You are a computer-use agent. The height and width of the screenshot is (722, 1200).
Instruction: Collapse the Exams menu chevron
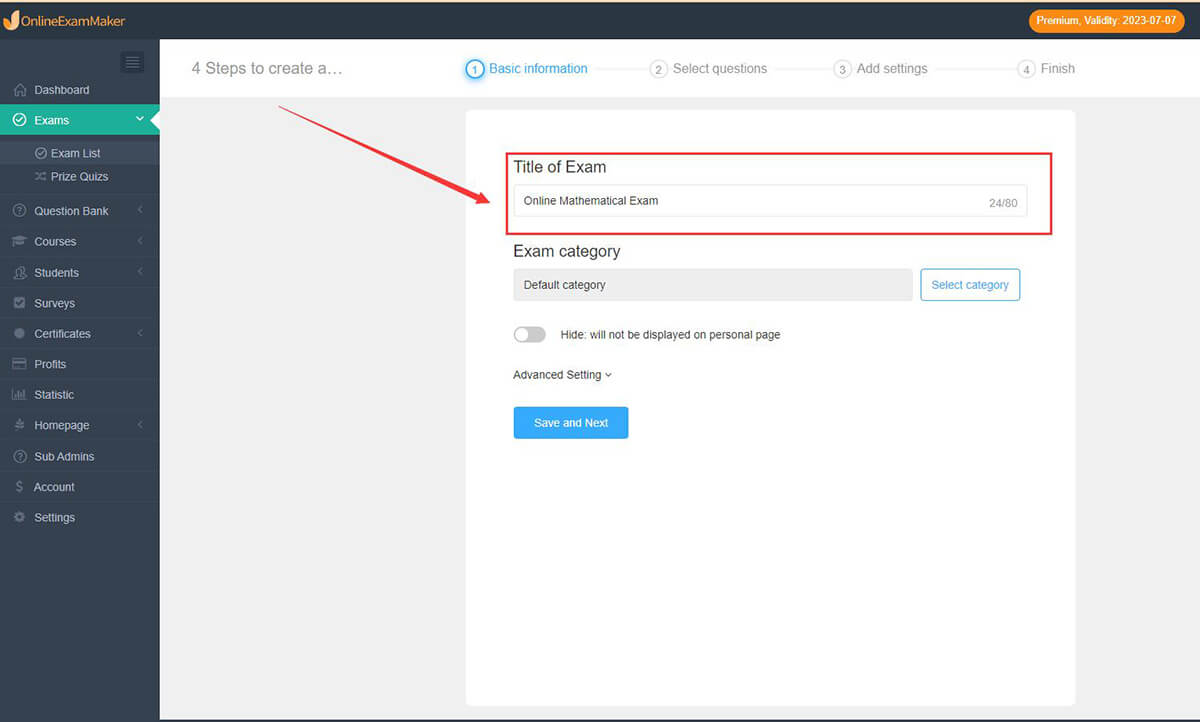[x=140, y=120]
